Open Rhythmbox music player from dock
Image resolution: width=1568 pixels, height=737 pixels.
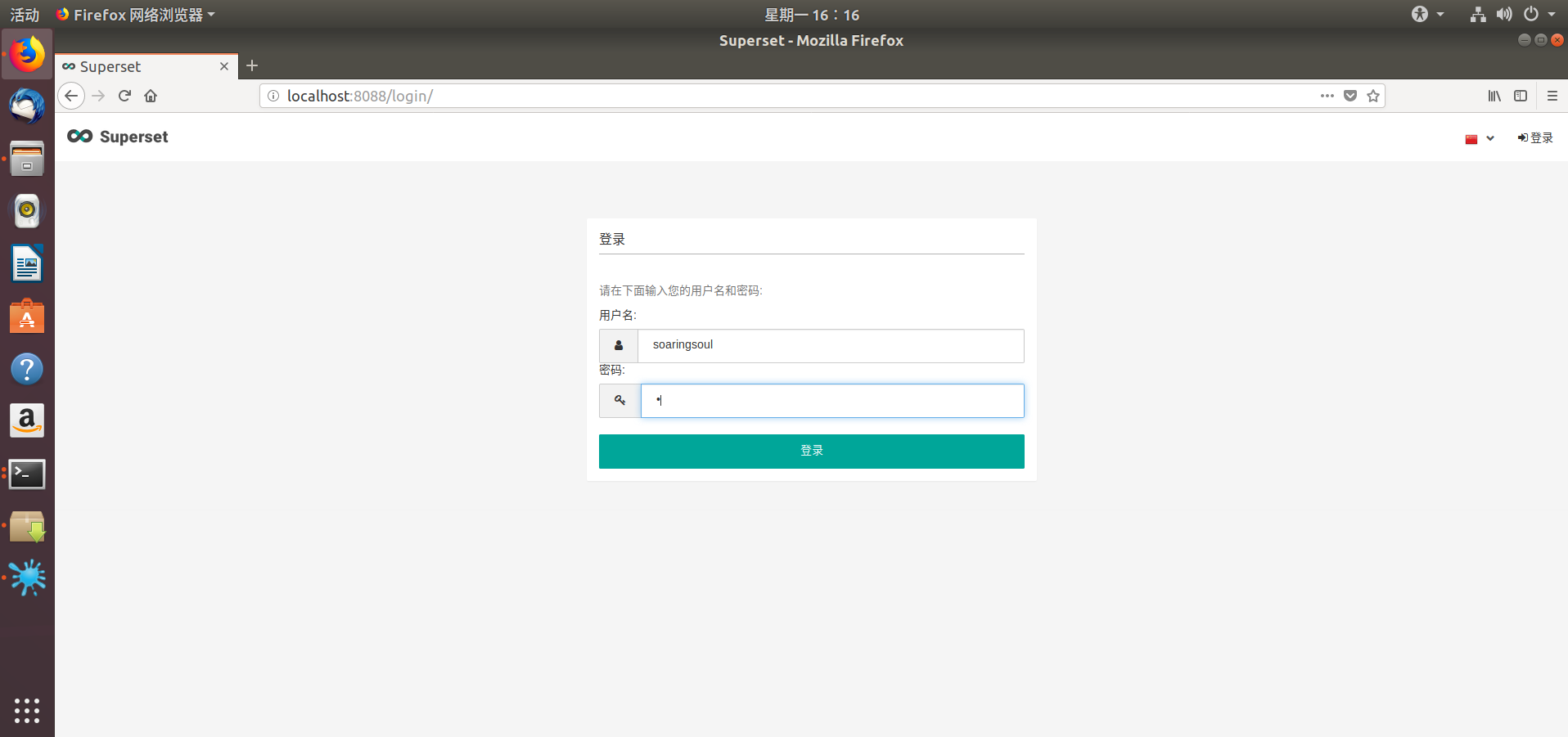point(27,211)
